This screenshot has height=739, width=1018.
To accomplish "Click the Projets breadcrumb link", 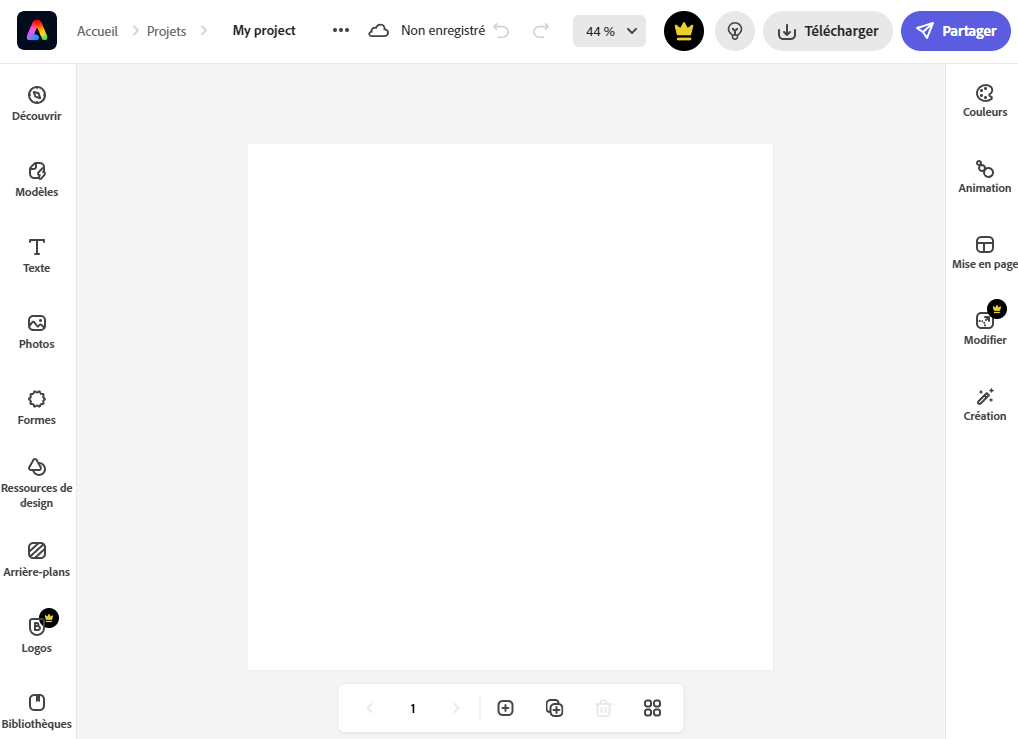I will [166, 31].
